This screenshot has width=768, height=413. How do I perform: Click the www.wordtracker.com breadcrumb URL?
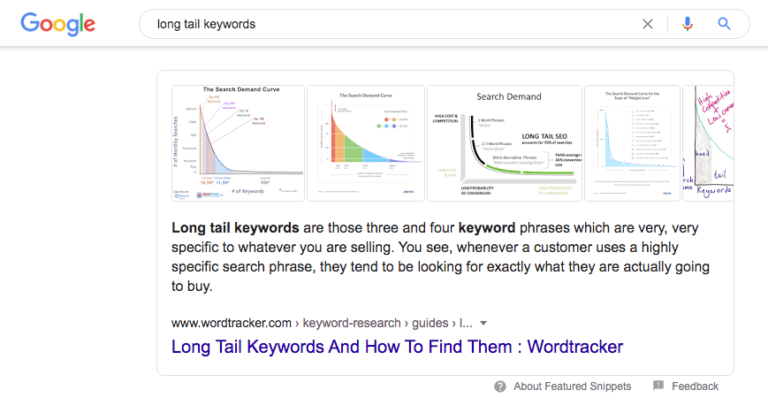[322, 323]
